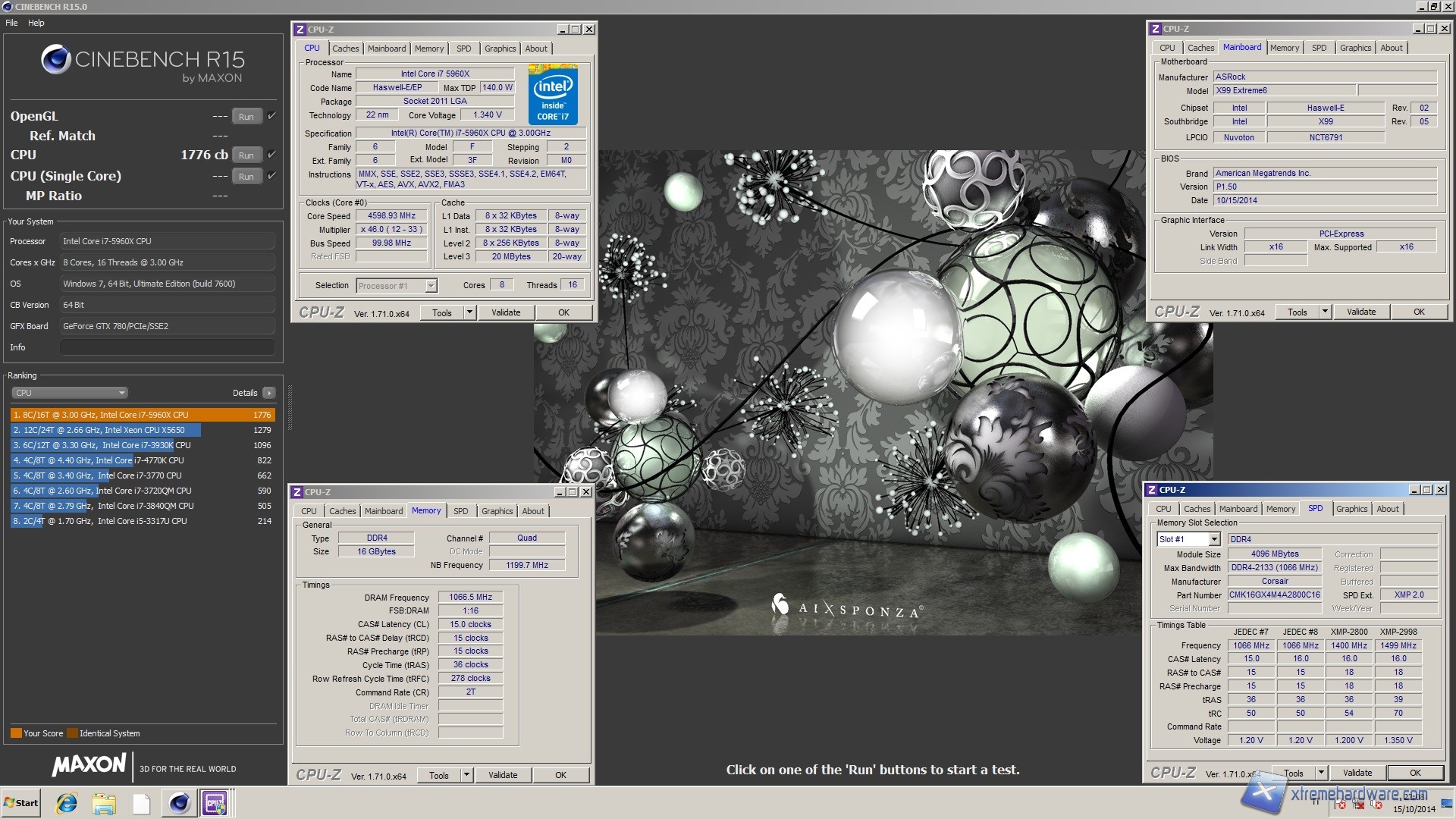Run the CPU benchmark test
This screenshot has width=1456, height=819.
(x=246, y=155)
